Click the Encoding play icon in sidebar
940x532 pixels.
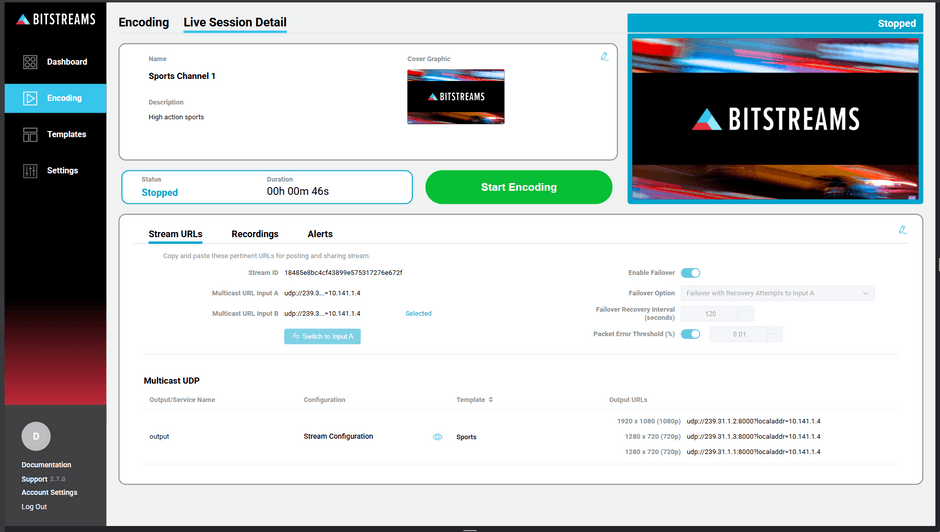coord(30,98)
